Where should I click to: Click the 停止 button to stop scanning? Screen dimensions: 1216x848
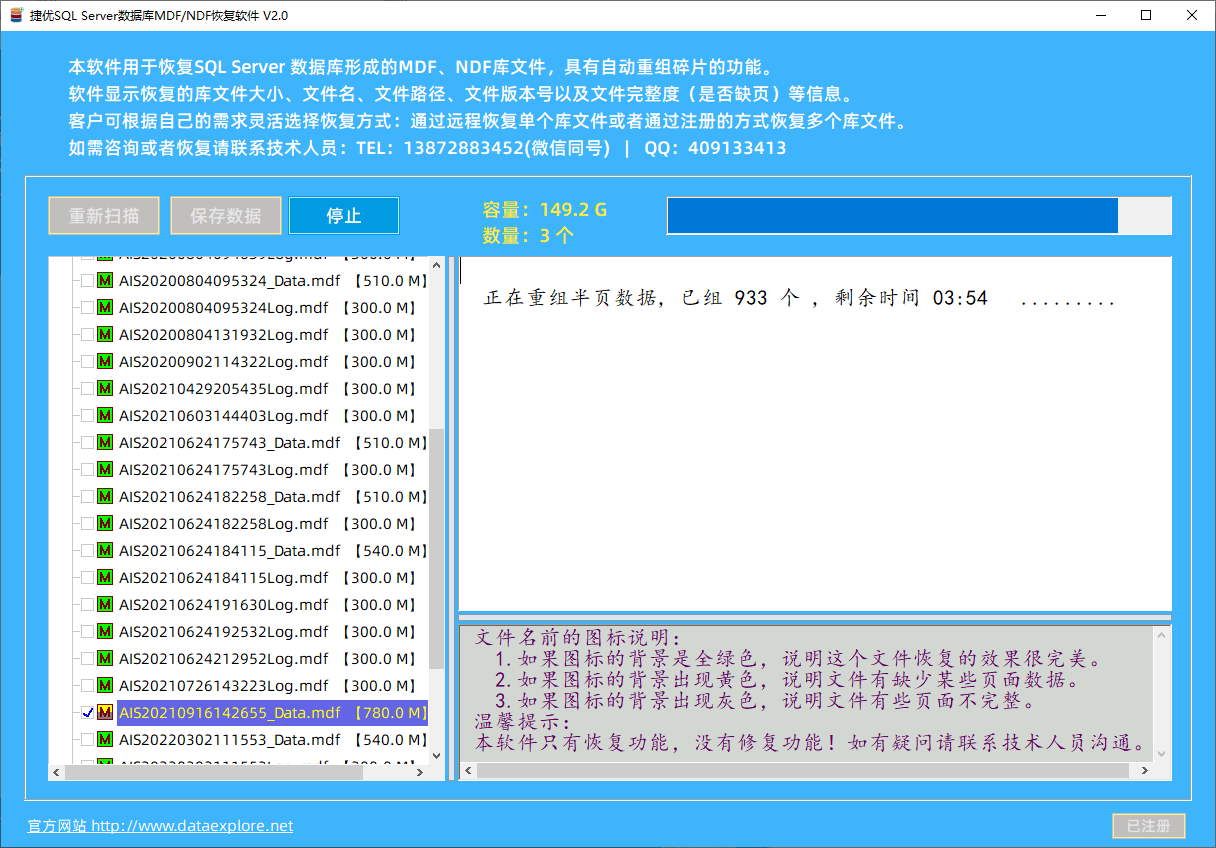point(344,216)
